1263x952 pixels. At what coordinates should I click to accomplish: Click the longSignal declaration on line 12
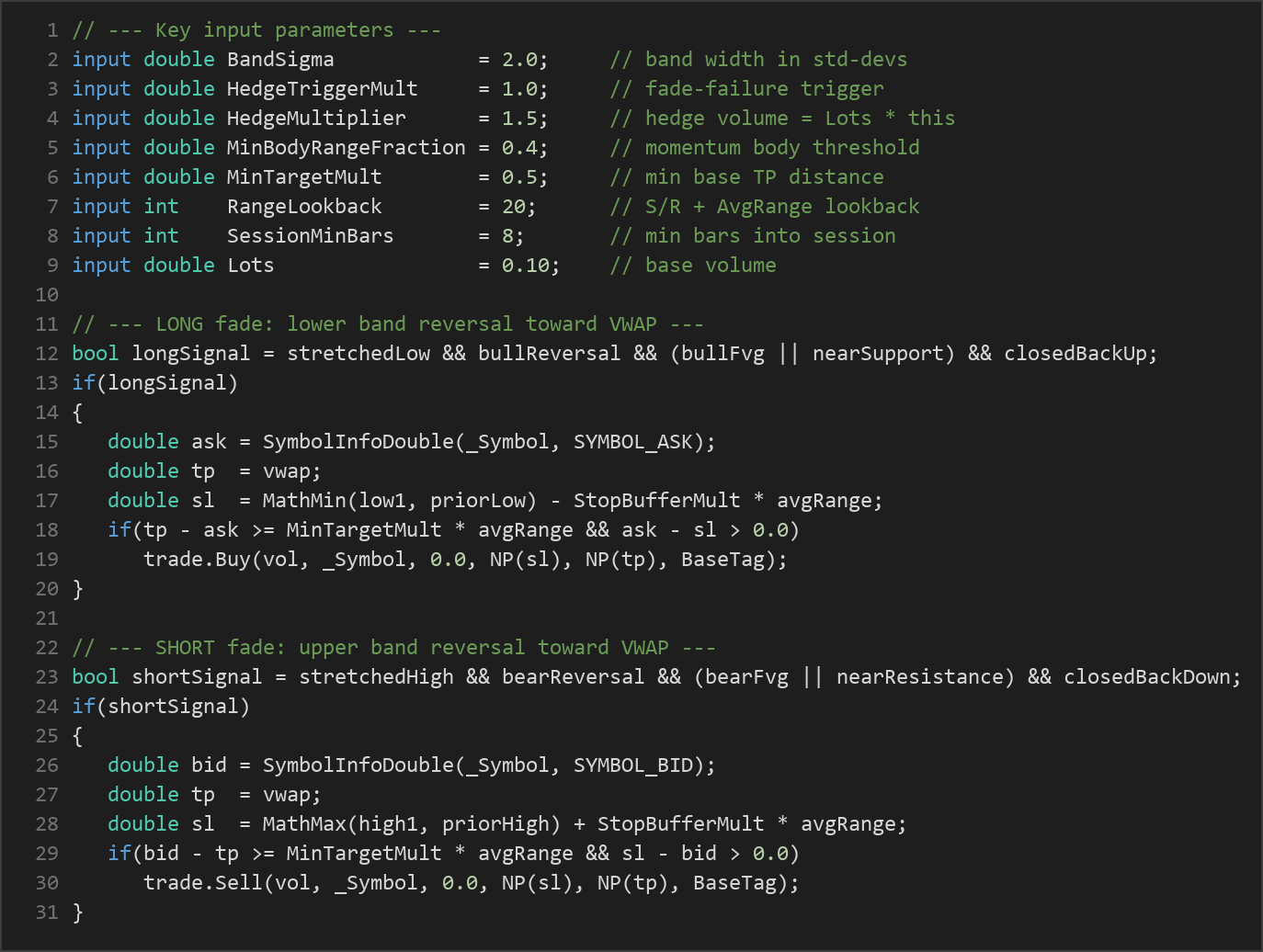pos(190,354)
